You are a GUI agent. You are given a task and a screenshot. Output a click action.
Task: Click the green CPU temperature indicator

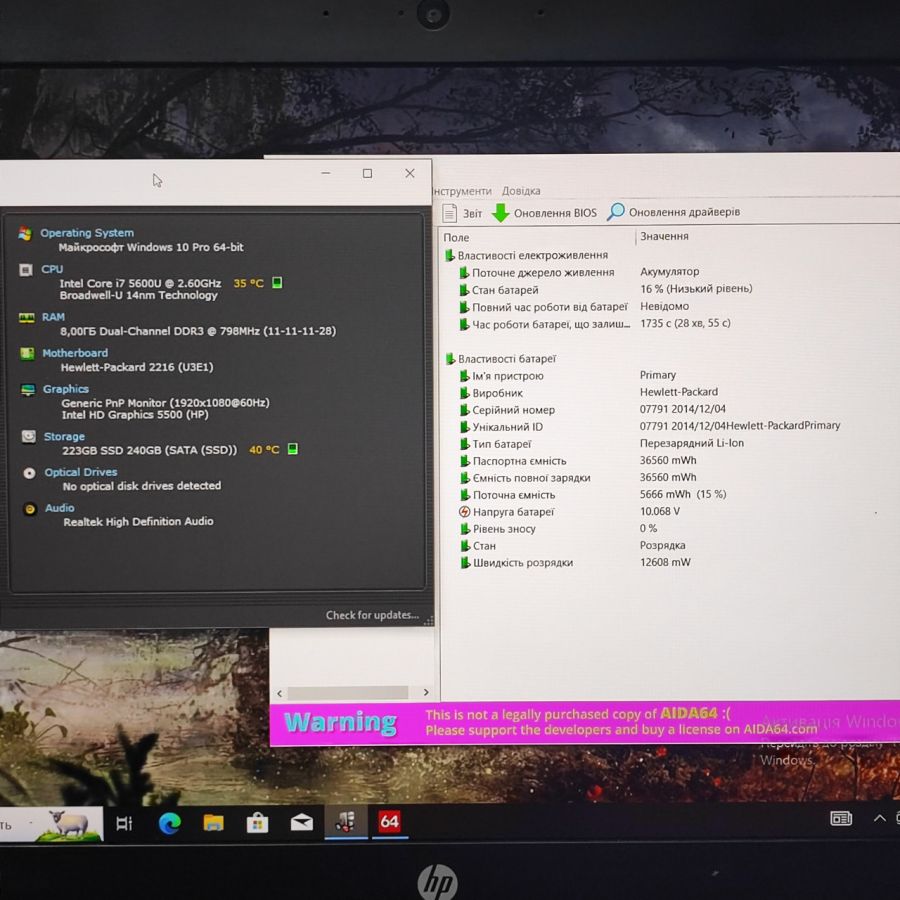(x=277, y=282)
